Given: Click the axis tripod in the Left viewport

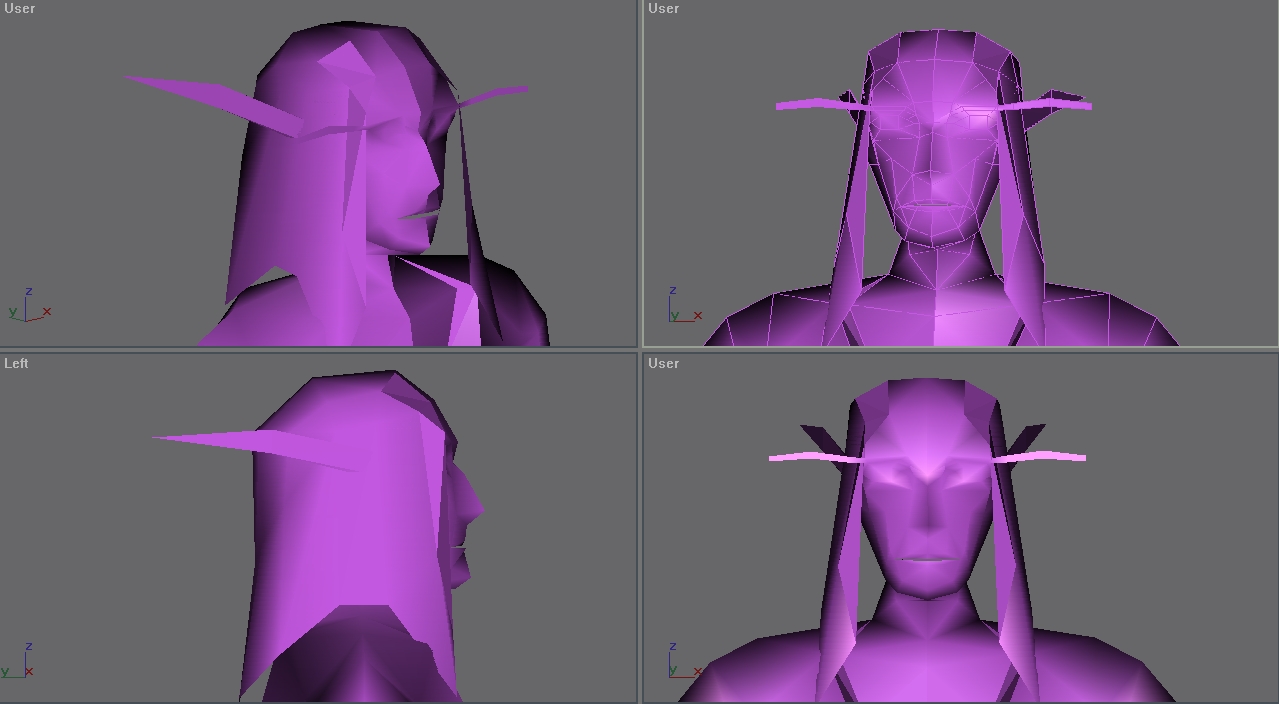Looking at the screenshot, I should click(x=18, y=662).
